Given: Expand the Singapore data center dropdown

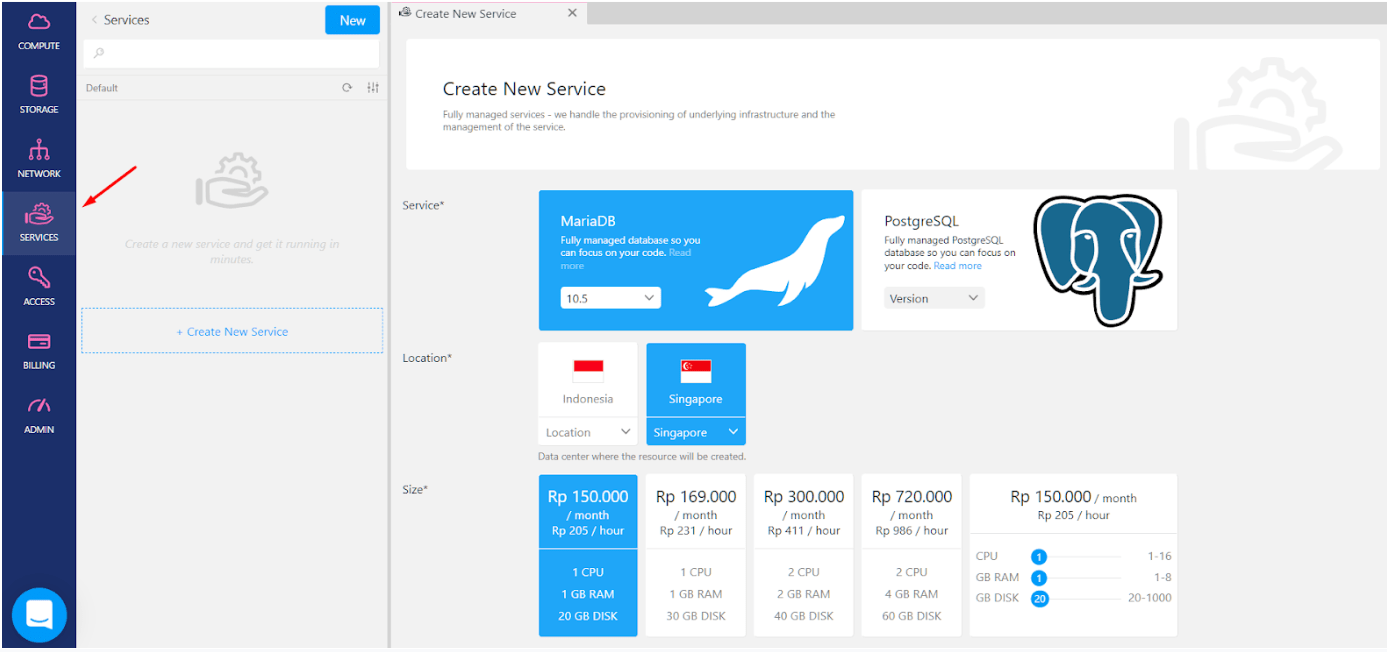Looking at the screenshot, I should [x=695, y=432].
